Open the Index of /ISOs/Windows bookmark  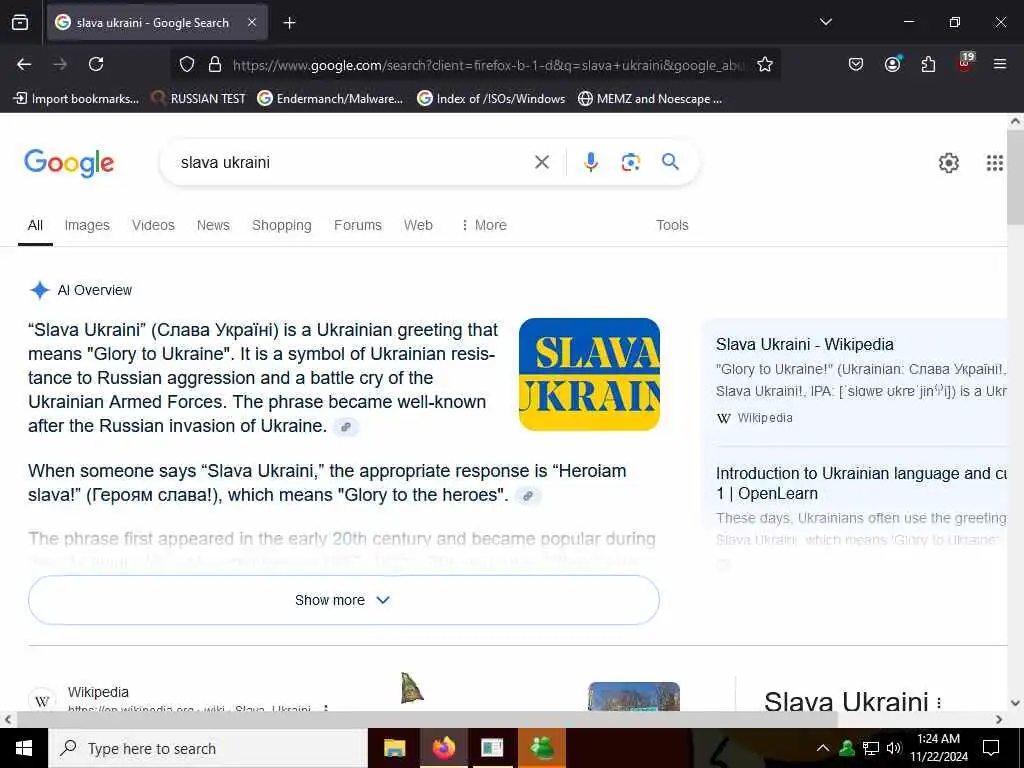pos(491,99)
